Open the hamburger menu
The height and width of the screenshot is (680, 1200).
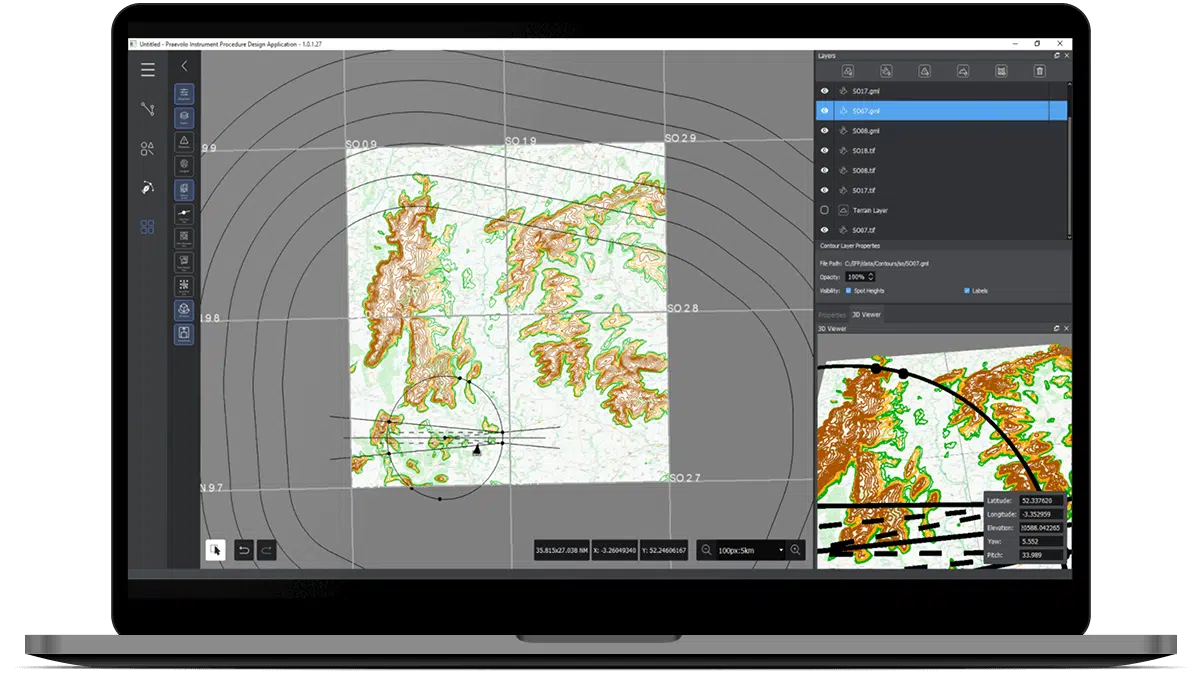click(148, 70)
